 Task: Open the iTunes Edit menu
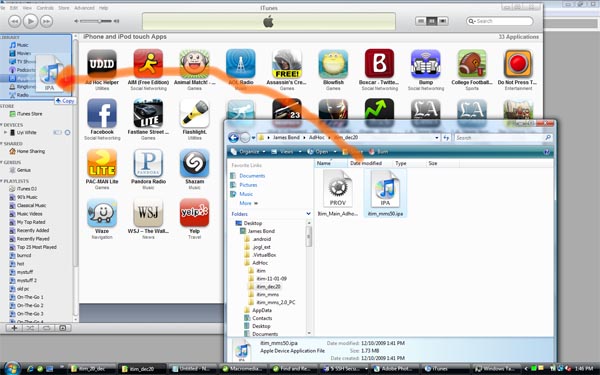14,8
